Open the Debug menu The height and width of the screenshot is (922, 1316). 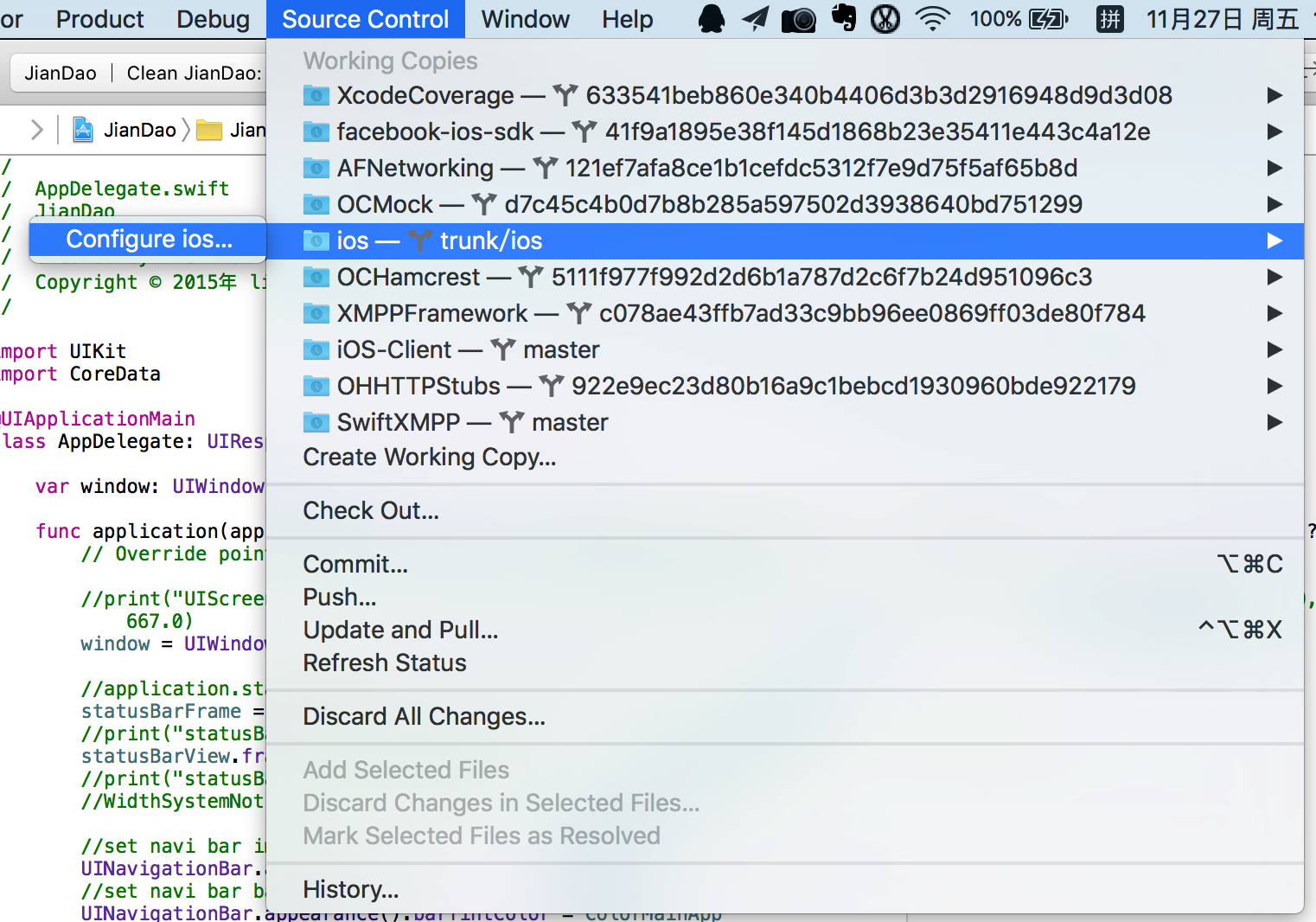(213, 19)
